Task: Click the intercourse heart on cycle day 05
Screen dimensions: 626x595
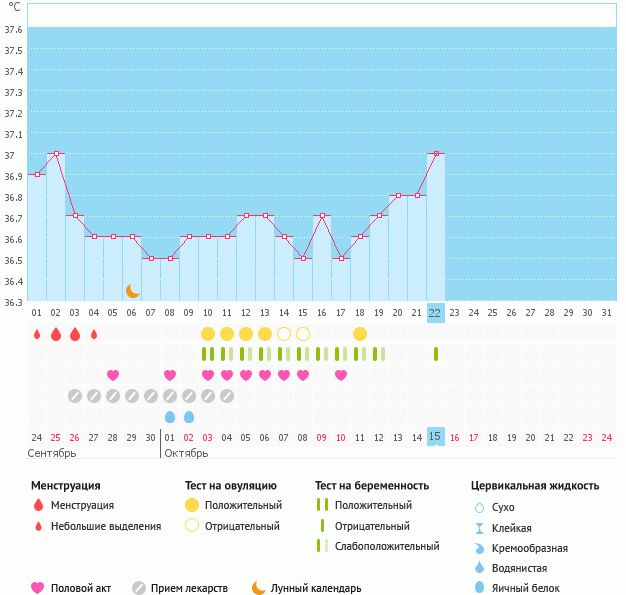Action: point(113,375)
